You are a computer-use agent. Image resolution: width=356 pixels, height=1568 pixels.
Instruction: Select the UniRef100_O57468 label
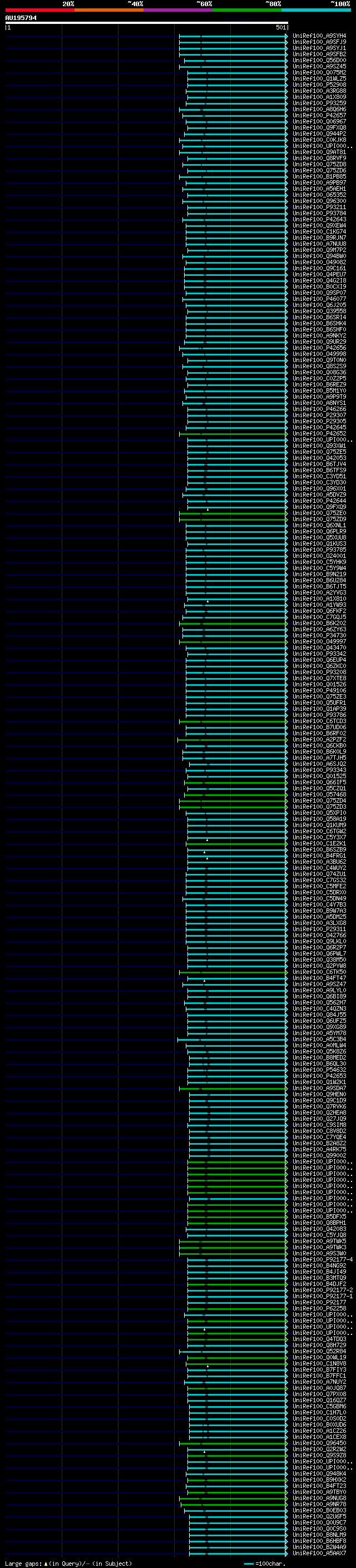pyautogui.click(x=319, y=794)
